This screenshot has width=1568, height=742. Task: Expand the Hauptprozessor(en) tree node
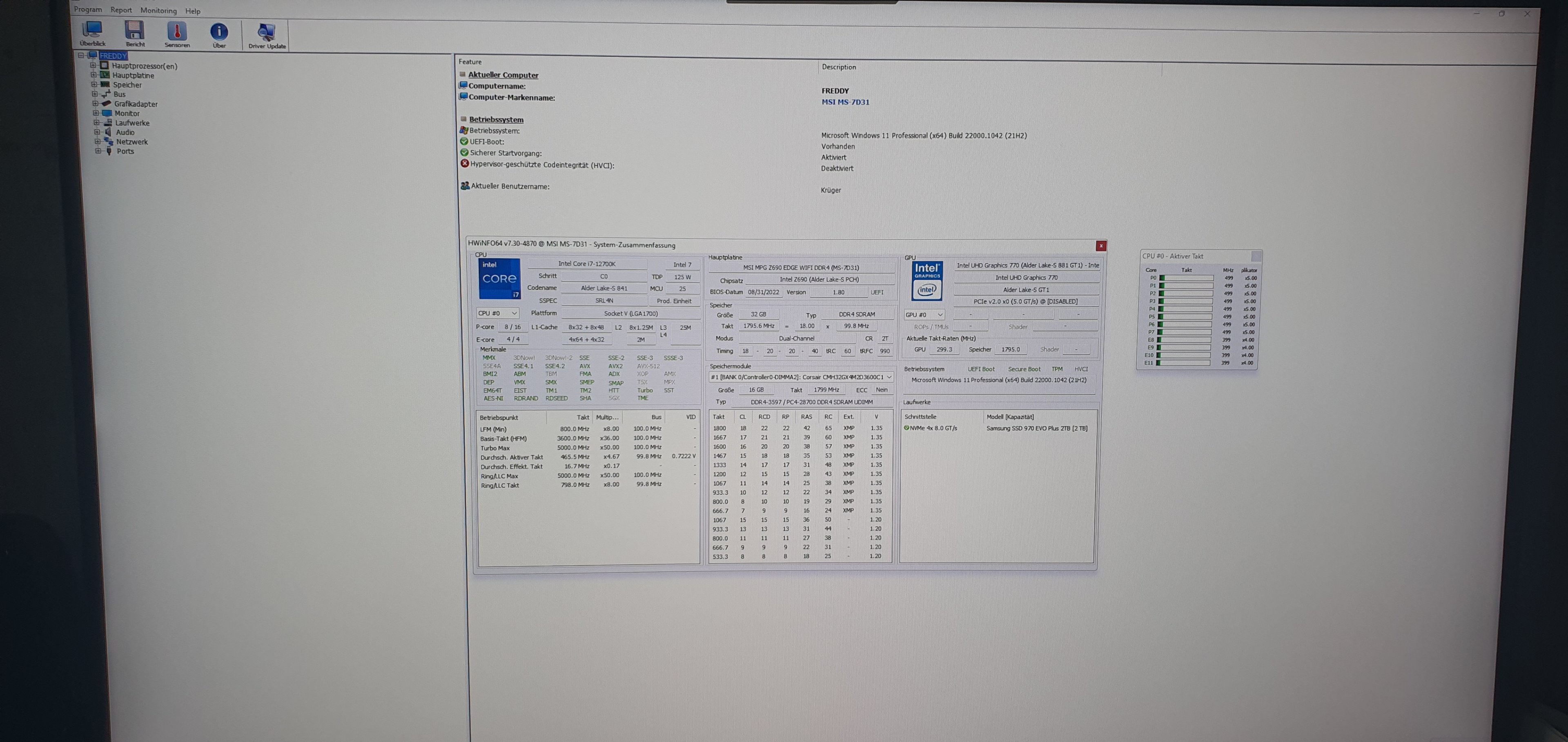click(93, 66)
